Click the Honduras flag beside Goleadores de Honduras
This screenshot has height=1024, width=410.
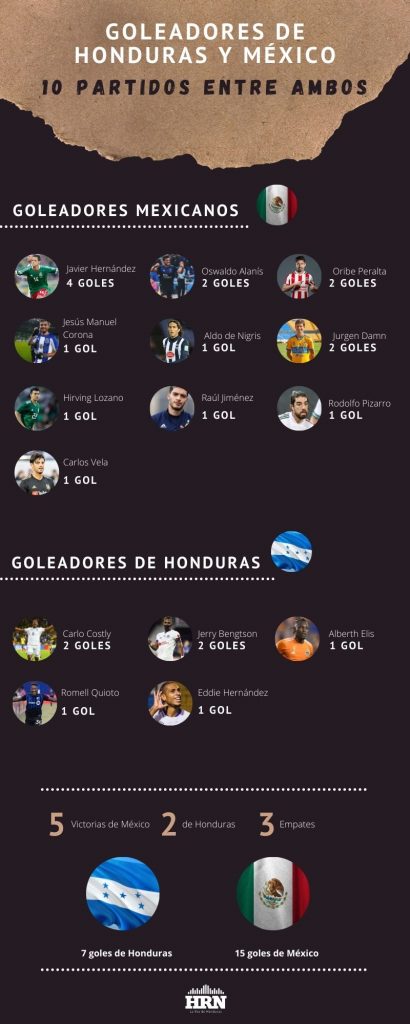291,552
